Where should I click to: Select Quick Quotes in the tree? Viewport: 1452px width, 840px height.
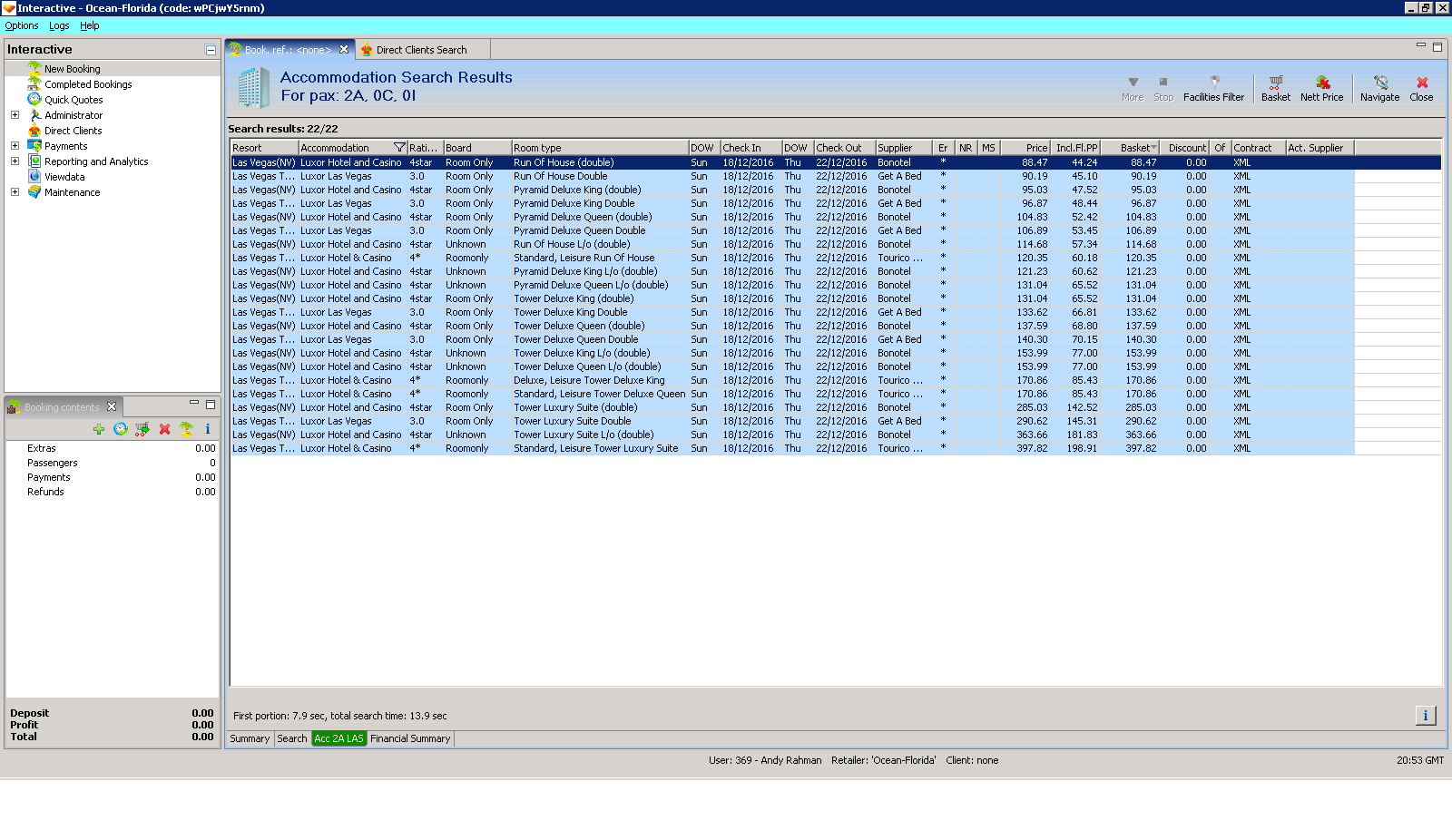[74, 100]
